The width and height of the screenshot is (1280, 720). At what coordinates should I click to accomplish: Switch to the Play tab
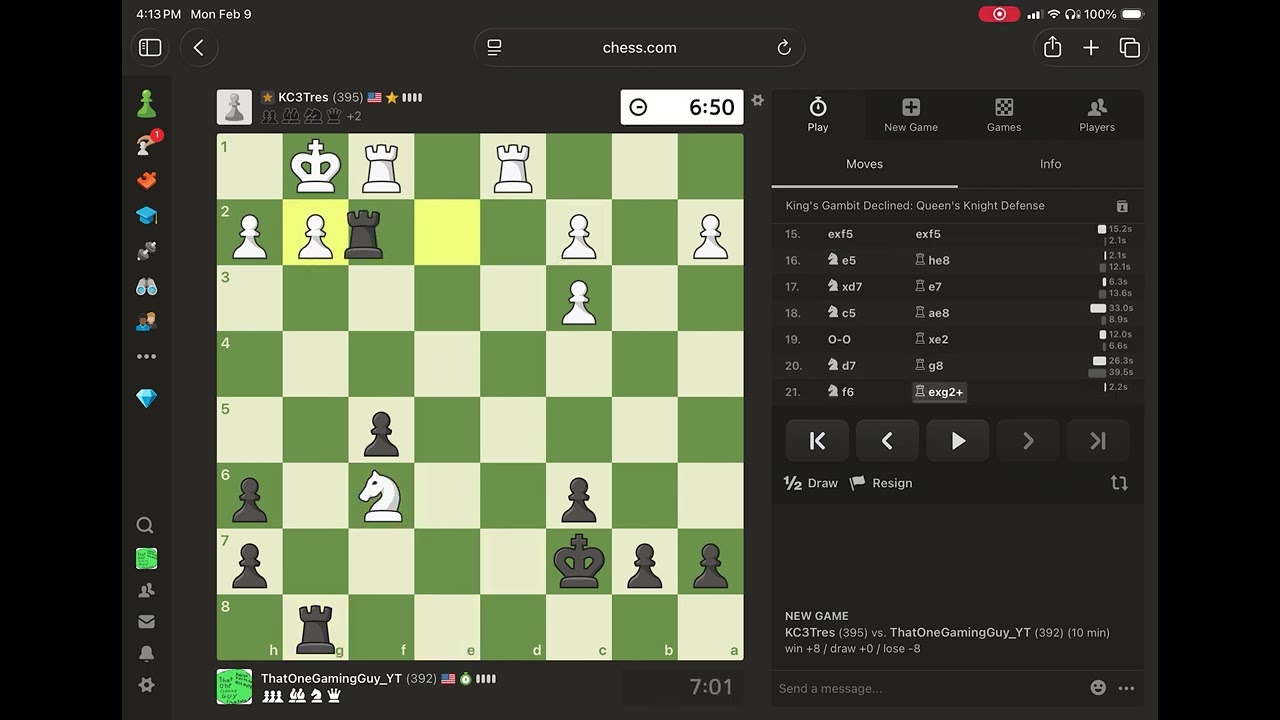pos(818,115)
